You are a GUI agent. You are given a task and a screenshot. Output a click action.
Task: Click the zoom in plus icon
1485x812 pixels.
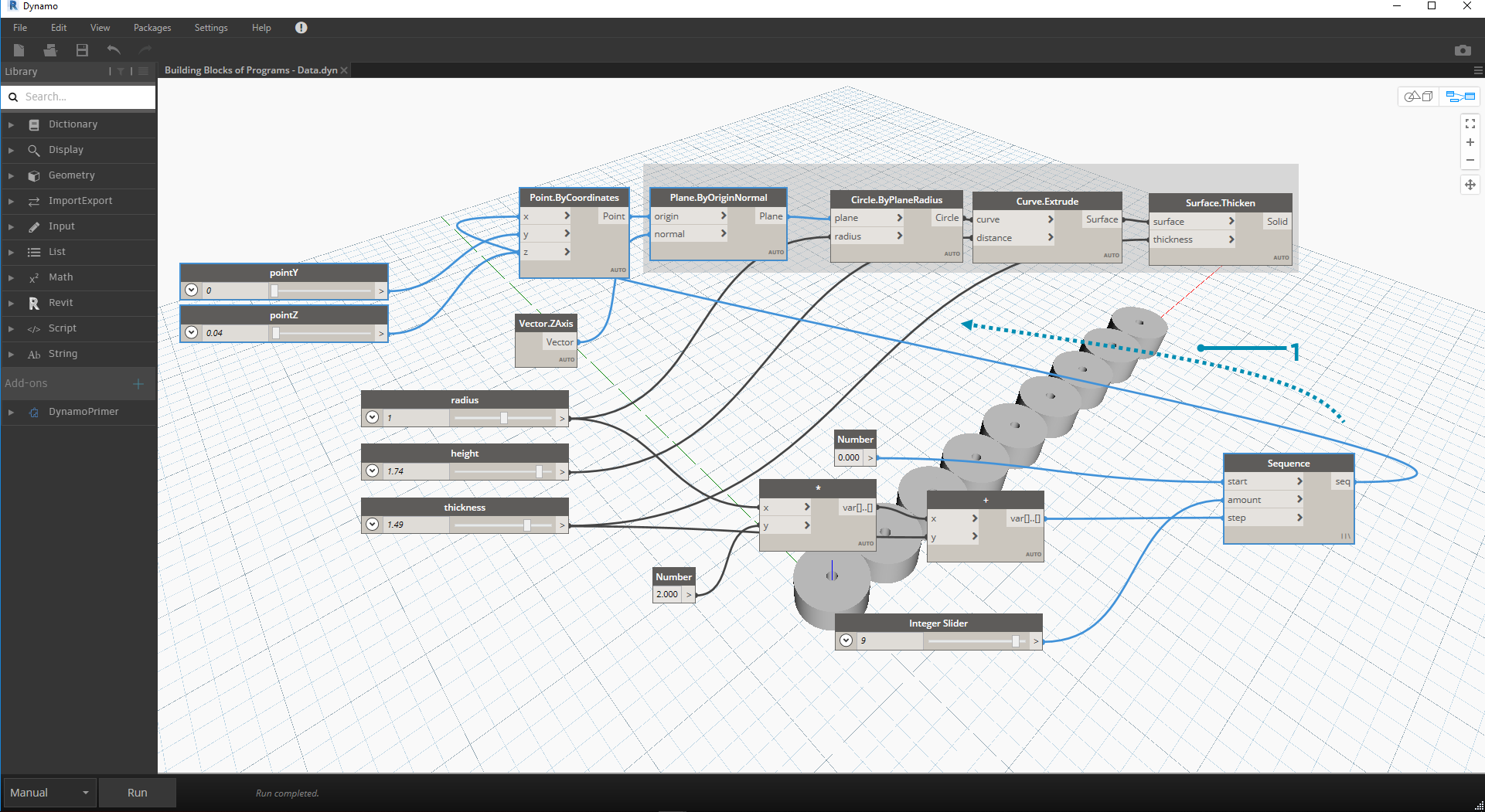point(1470,142)
